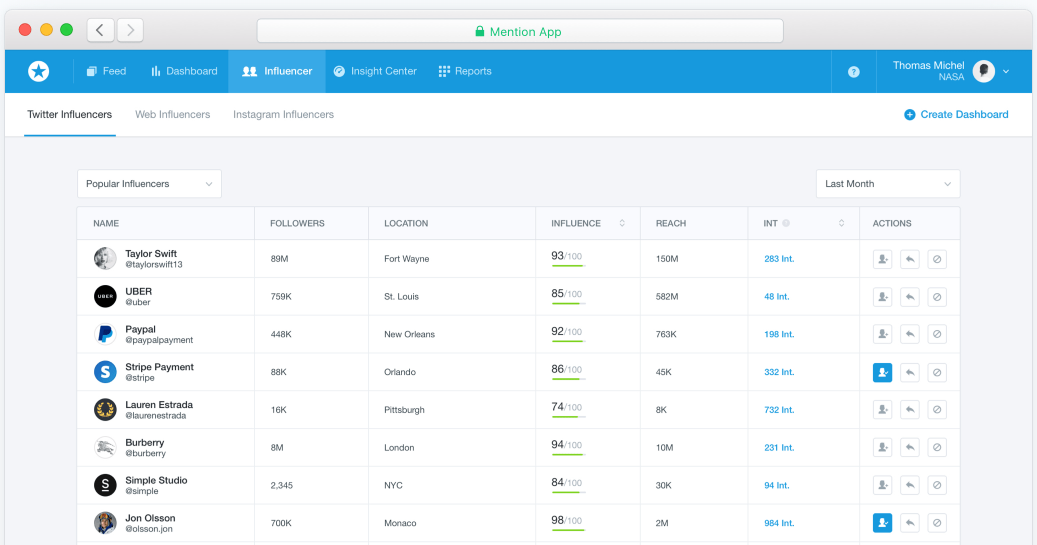
Task: Select the Influencer nav item
Action: 277,71
